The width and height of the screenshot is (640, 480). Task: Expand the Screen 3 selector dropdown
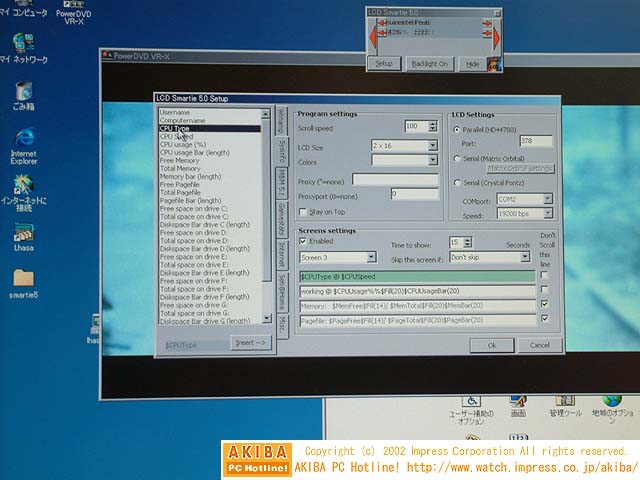pos(371,258)
